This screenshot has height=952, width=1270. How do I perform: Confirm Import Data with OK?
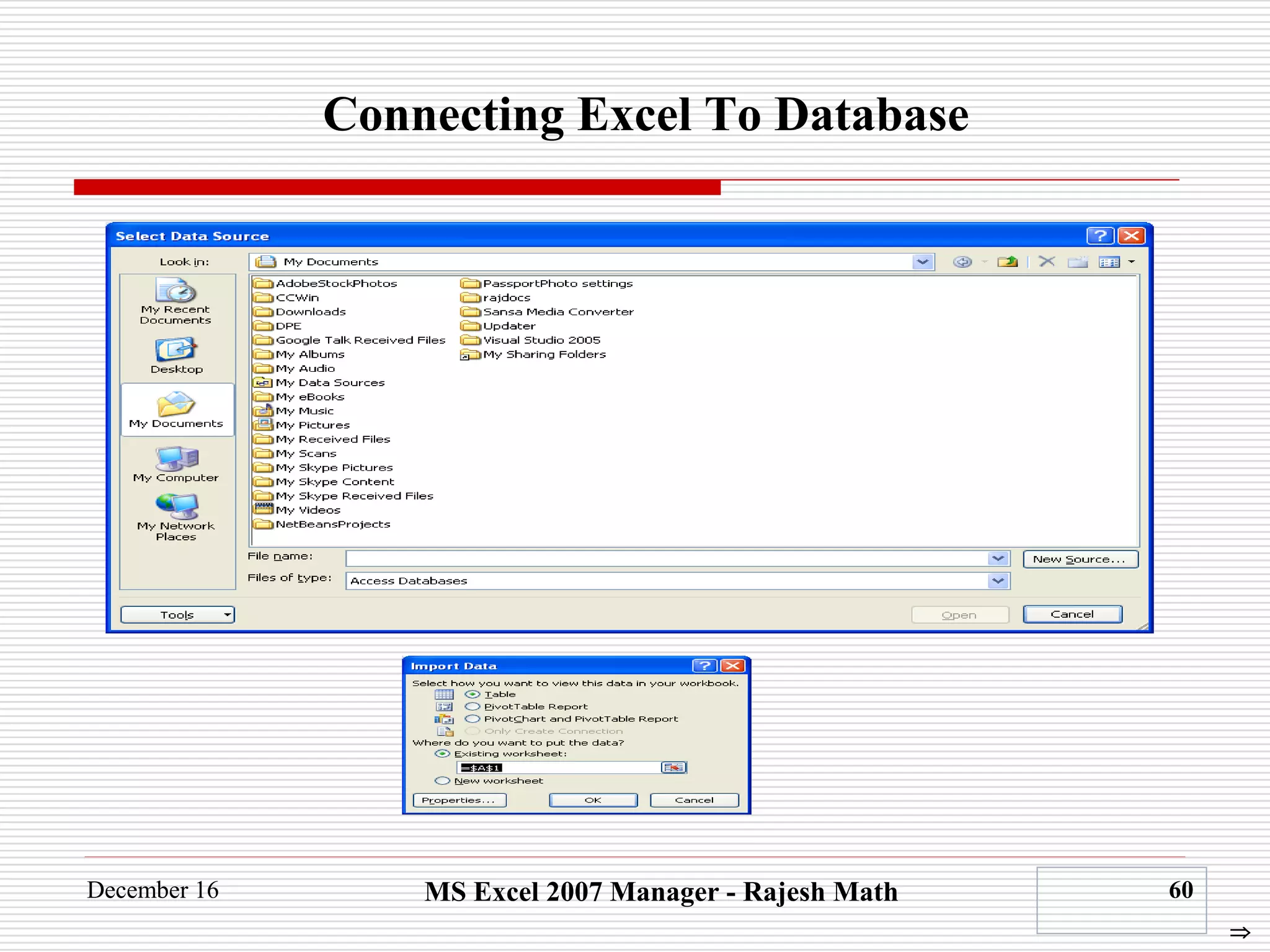pyautogui.click(x=593, y=800)
